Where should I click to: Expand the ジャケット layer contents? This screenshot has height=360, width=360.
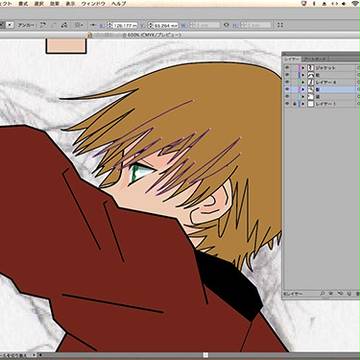pyautogui.click(x=303, y=68)
